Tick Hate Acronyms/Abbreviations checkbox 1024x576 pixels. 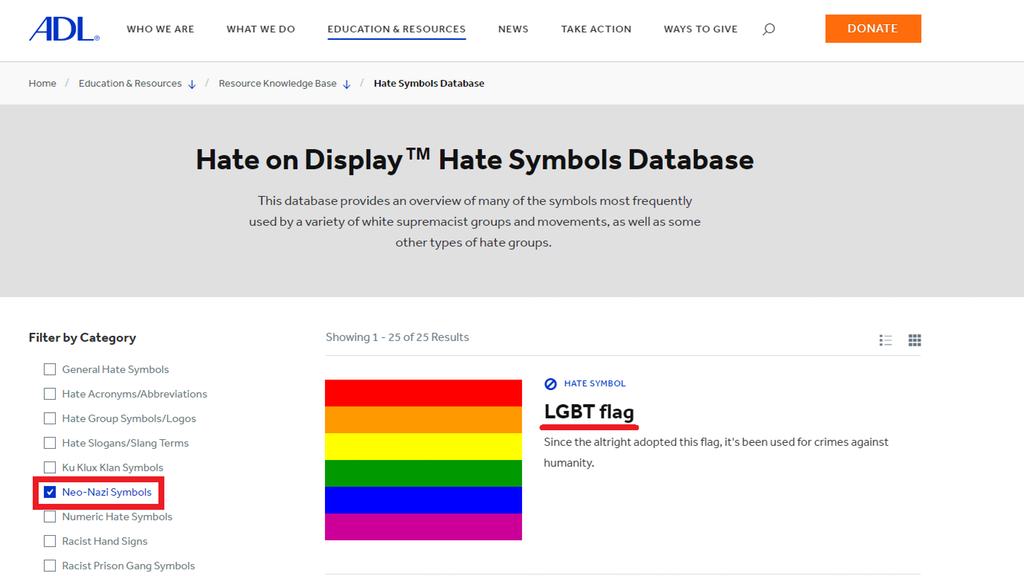pos(50,394)
